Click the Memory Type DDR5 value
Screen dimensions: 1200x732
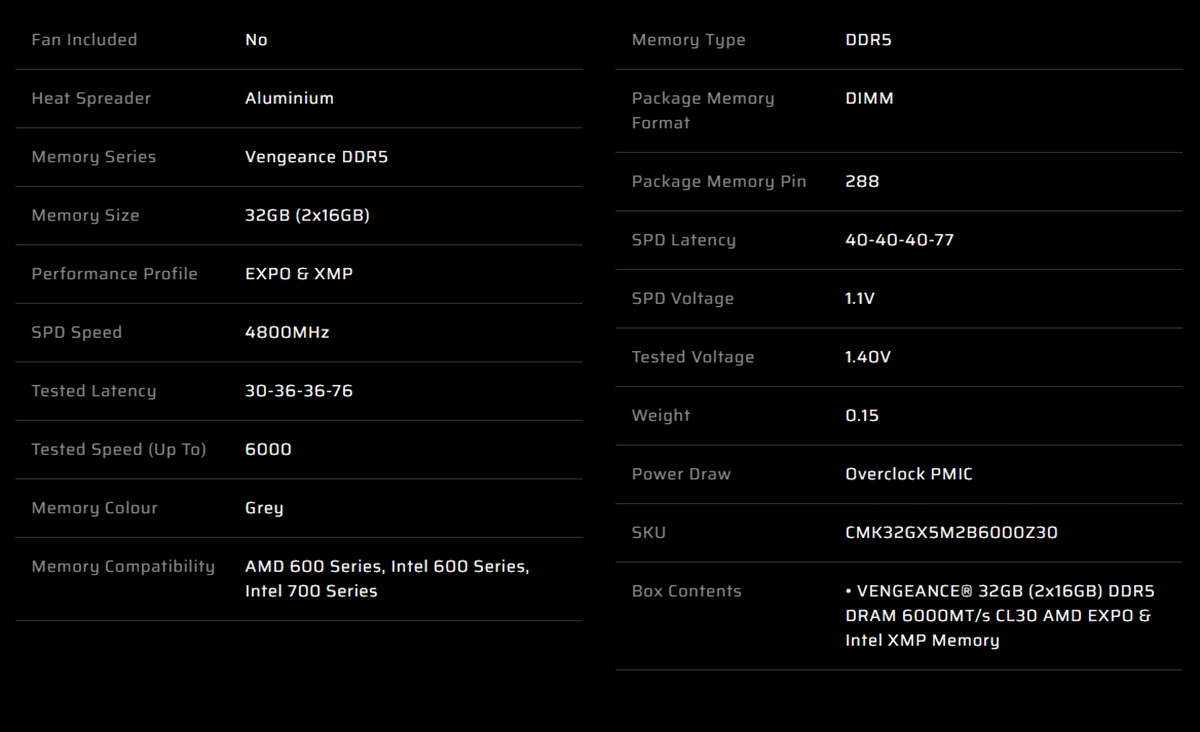click(x=868, y=40)
